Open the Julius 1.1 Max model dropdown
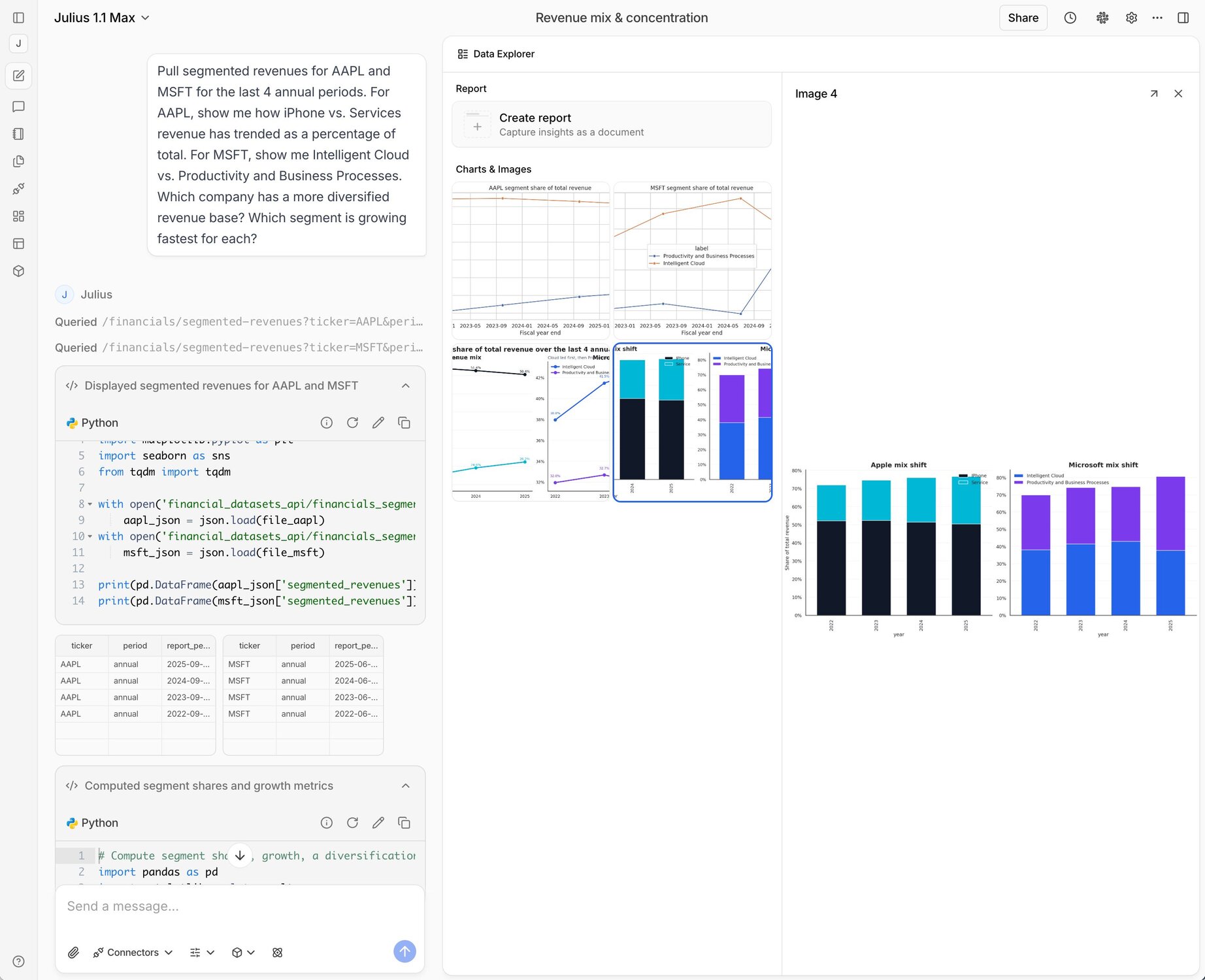Image resolution: width=1205 pixels, height=980 pixels. [103, 18]
